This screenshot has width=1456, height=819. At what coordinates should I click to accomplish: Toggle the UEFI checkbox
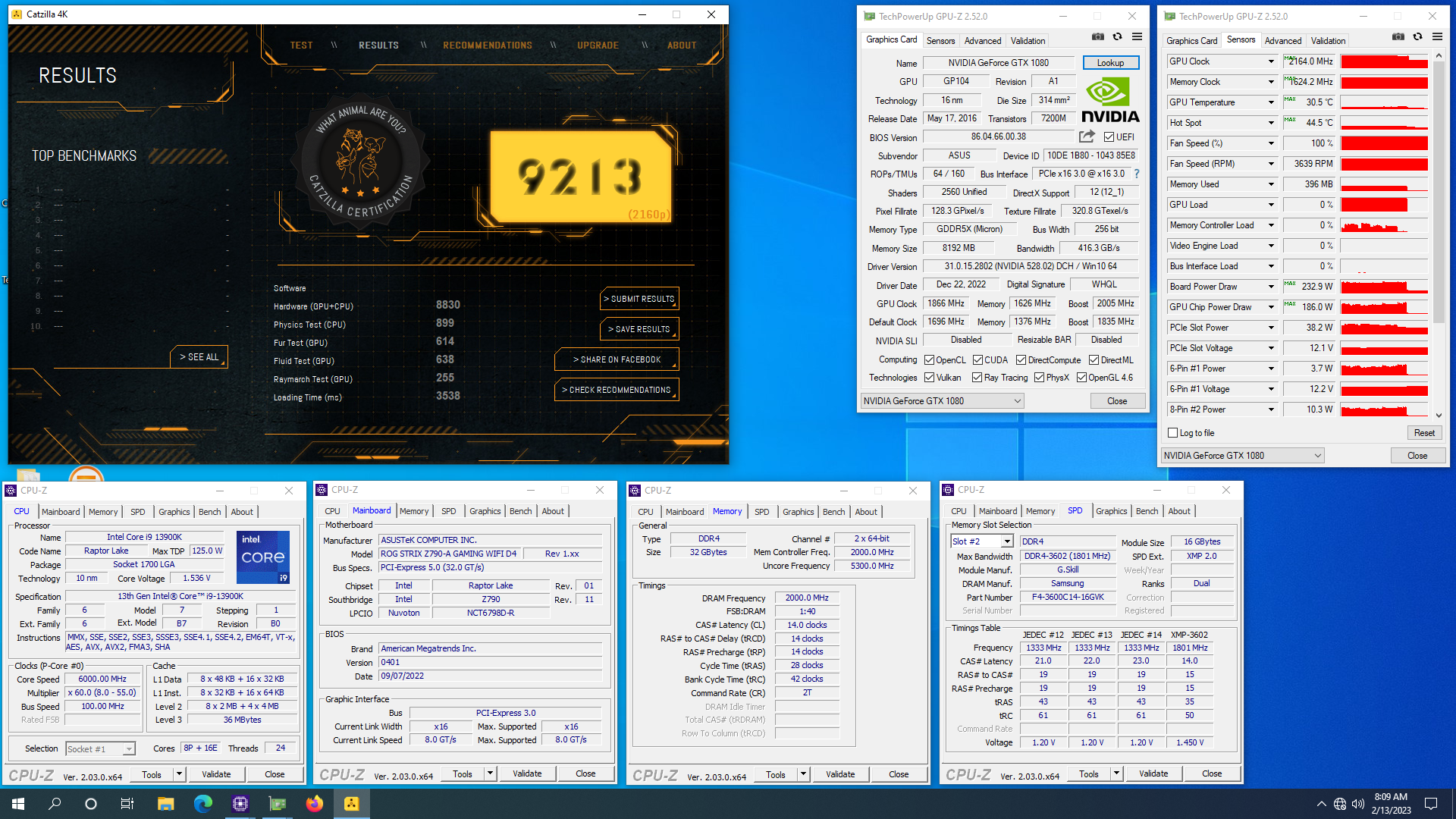point(1109,137)
